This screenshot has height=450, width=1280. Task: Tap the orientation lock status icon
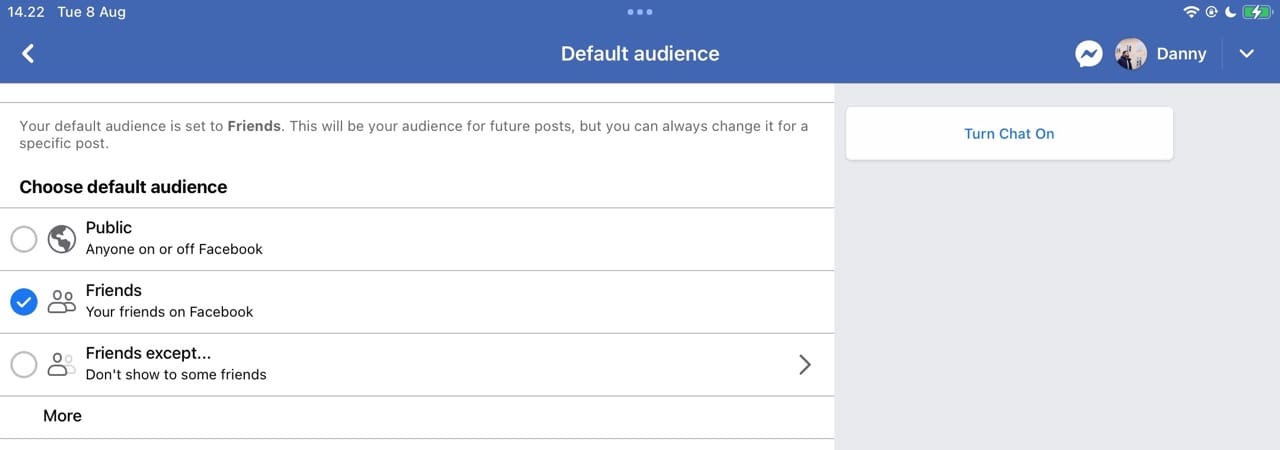click(x=1211, y=13)
